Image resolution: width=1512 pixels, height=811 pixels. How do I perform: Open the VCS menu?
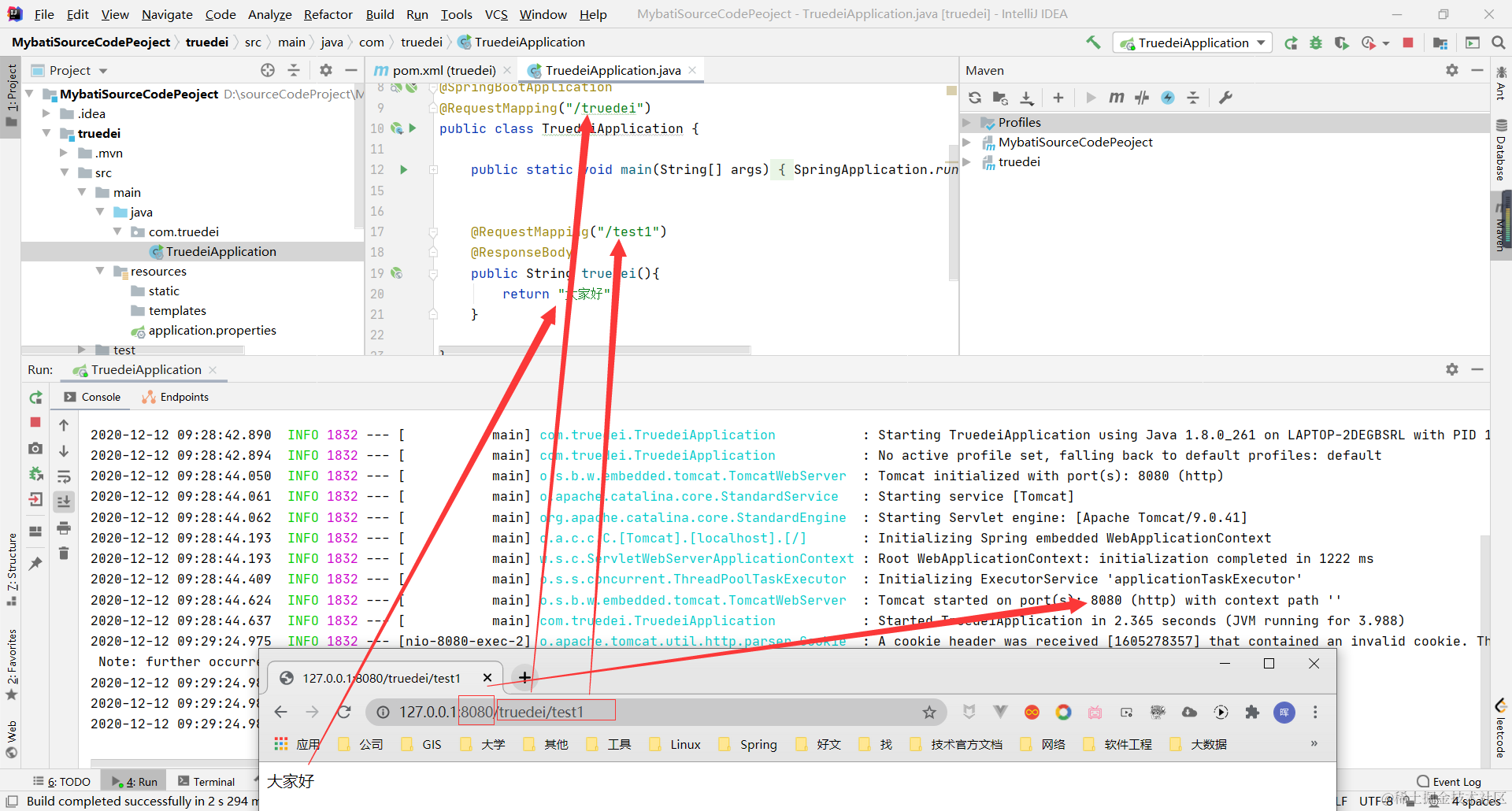point(496,14)
